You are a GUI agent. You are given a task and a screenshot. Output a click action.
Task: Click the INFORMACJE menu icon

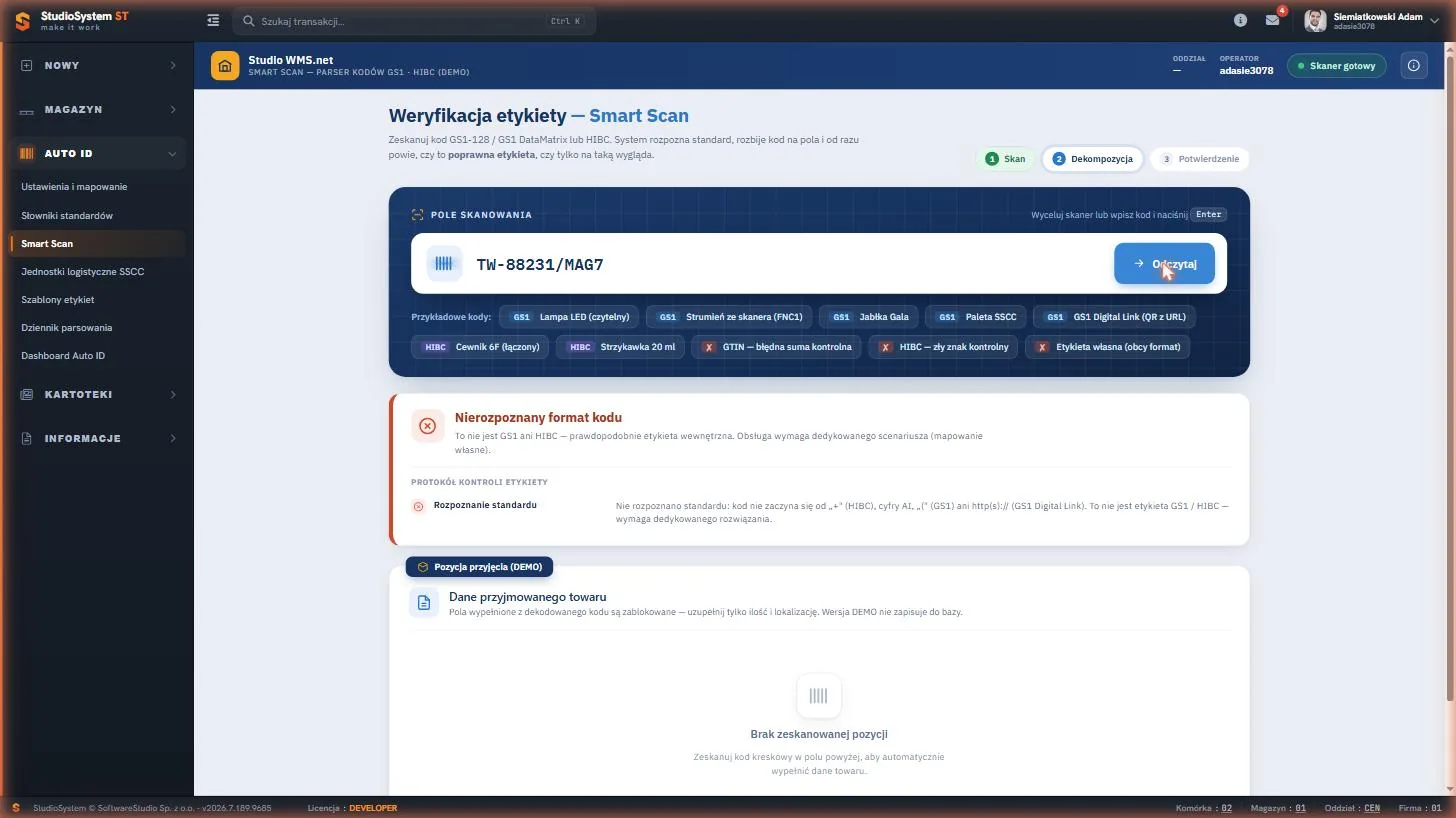click(x=27, y=438)
